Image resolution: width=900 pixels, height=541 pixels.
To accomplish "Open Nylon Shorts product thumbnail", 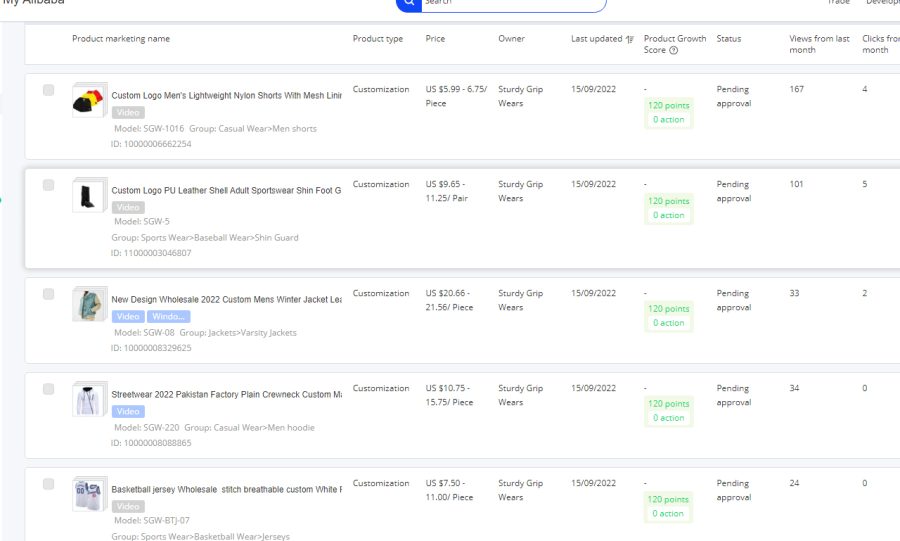I will click(89, 100).
